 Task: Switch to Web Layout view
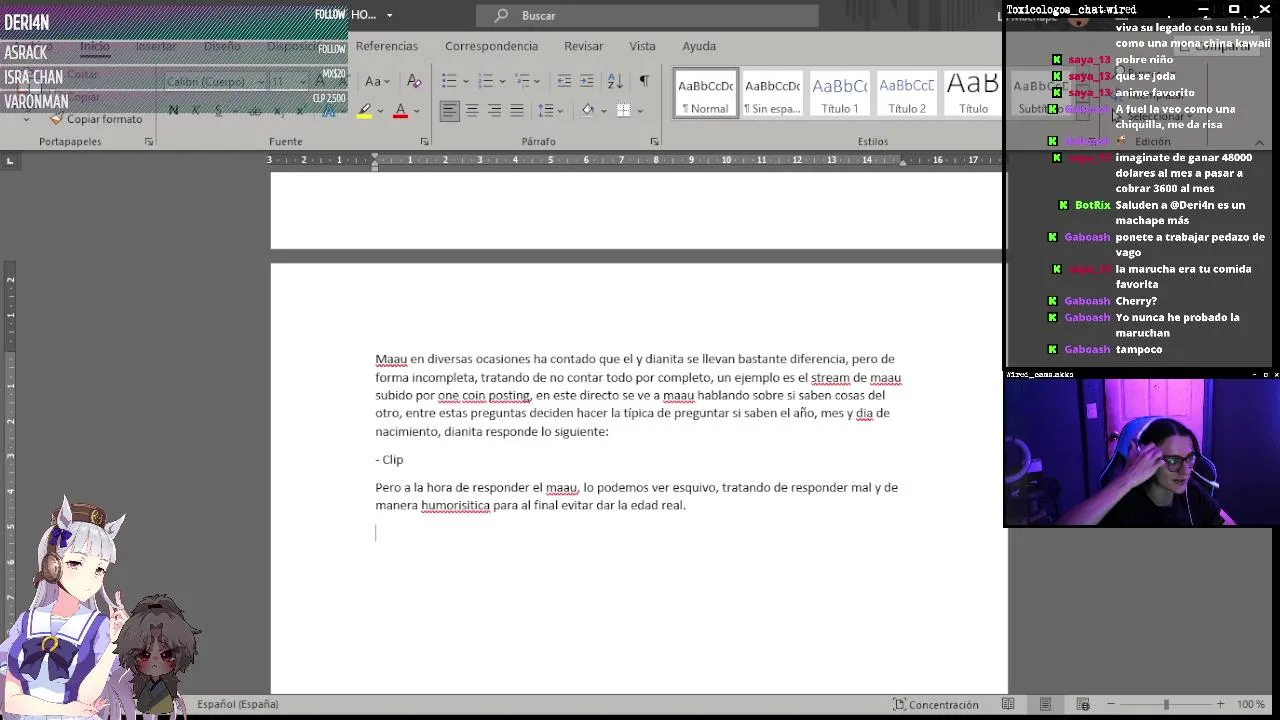click(x=1082, y=704)
